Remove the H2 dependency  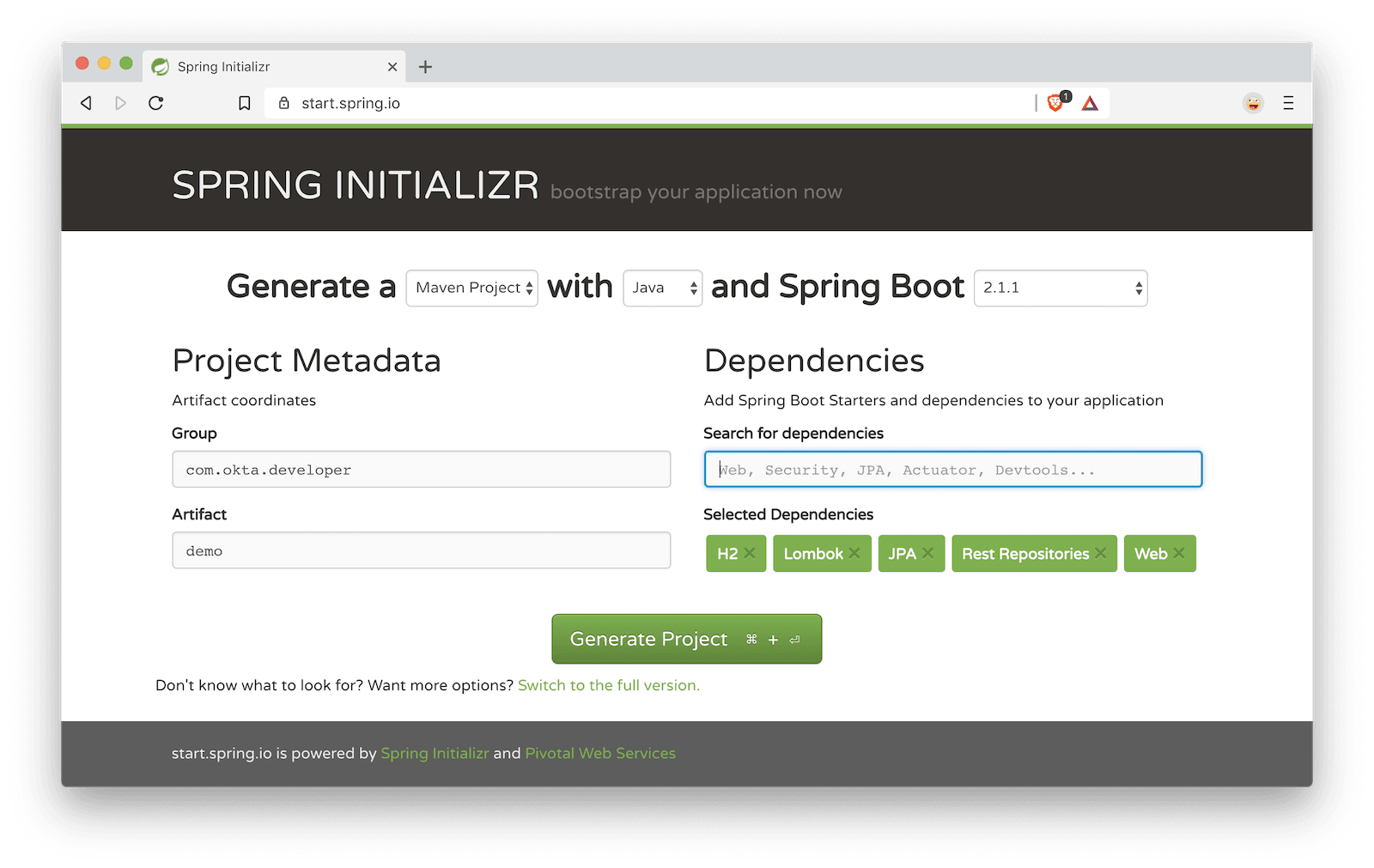750,554
